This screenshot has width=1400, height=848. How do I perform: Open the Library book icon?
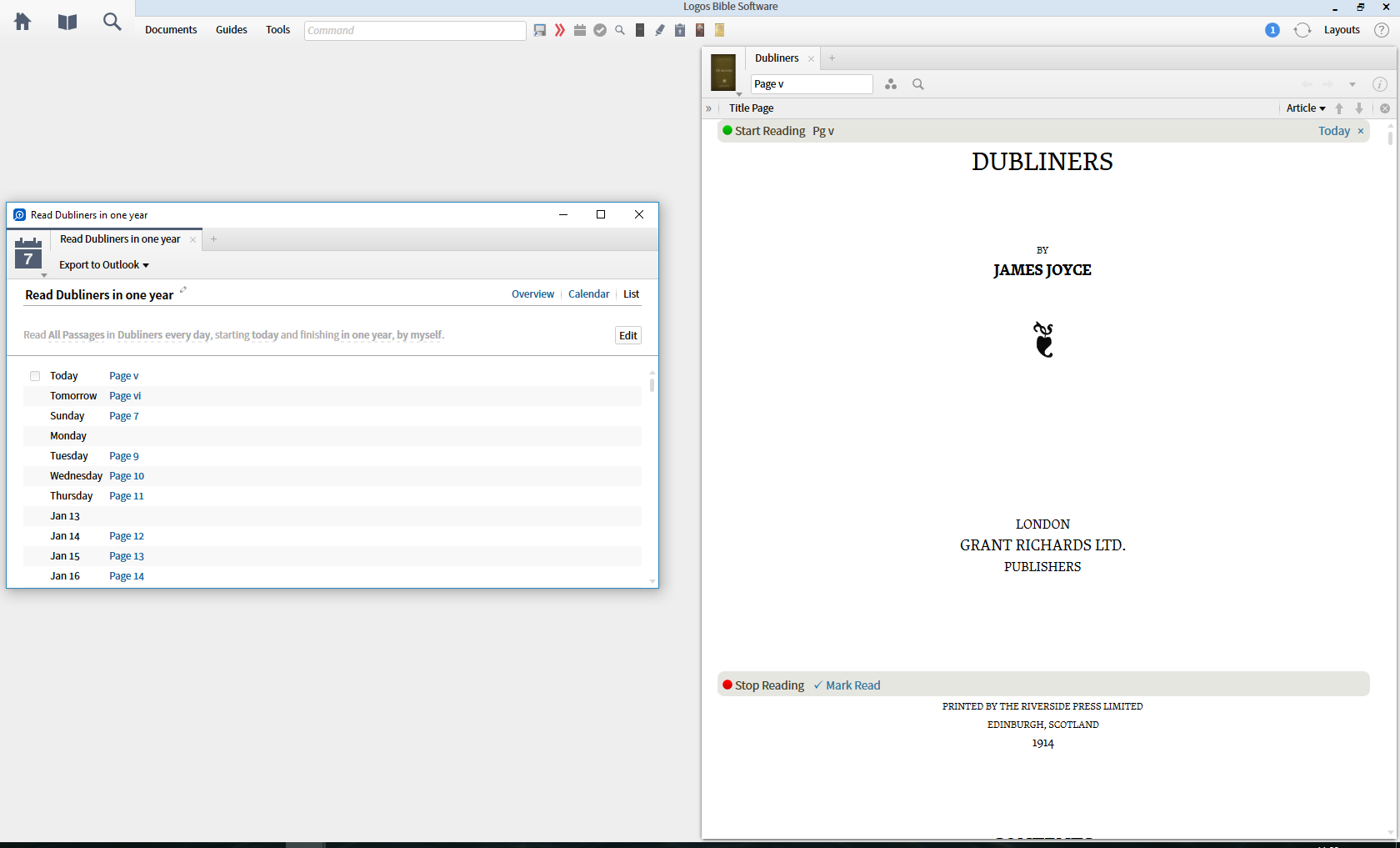pos(67,22)
